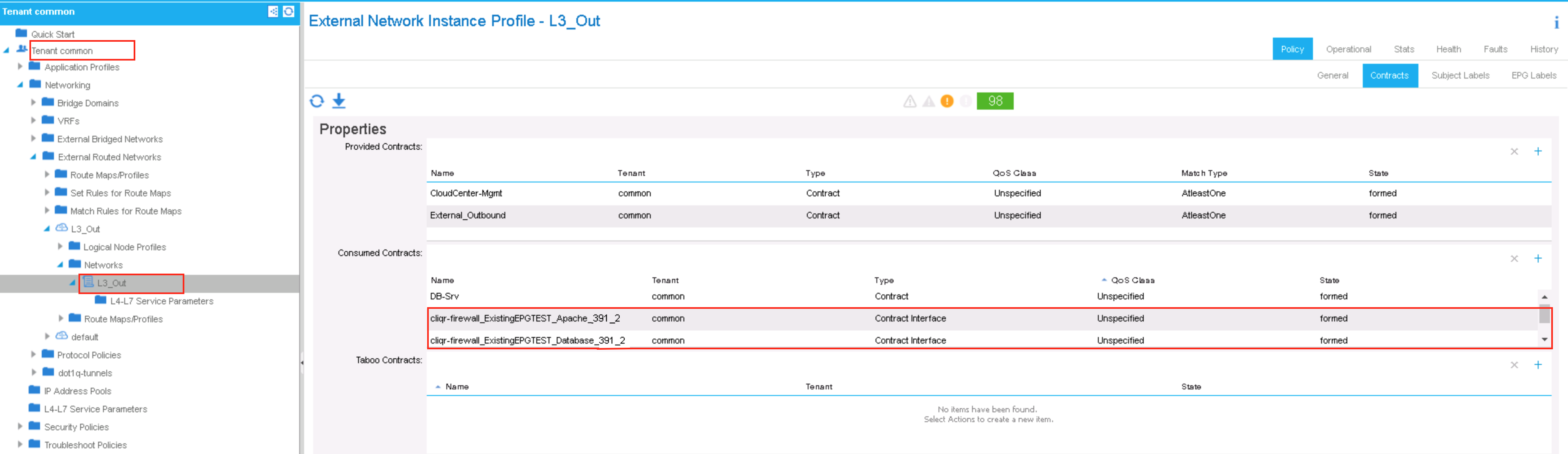Viewport: 1568px width, 454px height.
Task: Click the second icon in Tenant common header
Action: click(289, 11)
